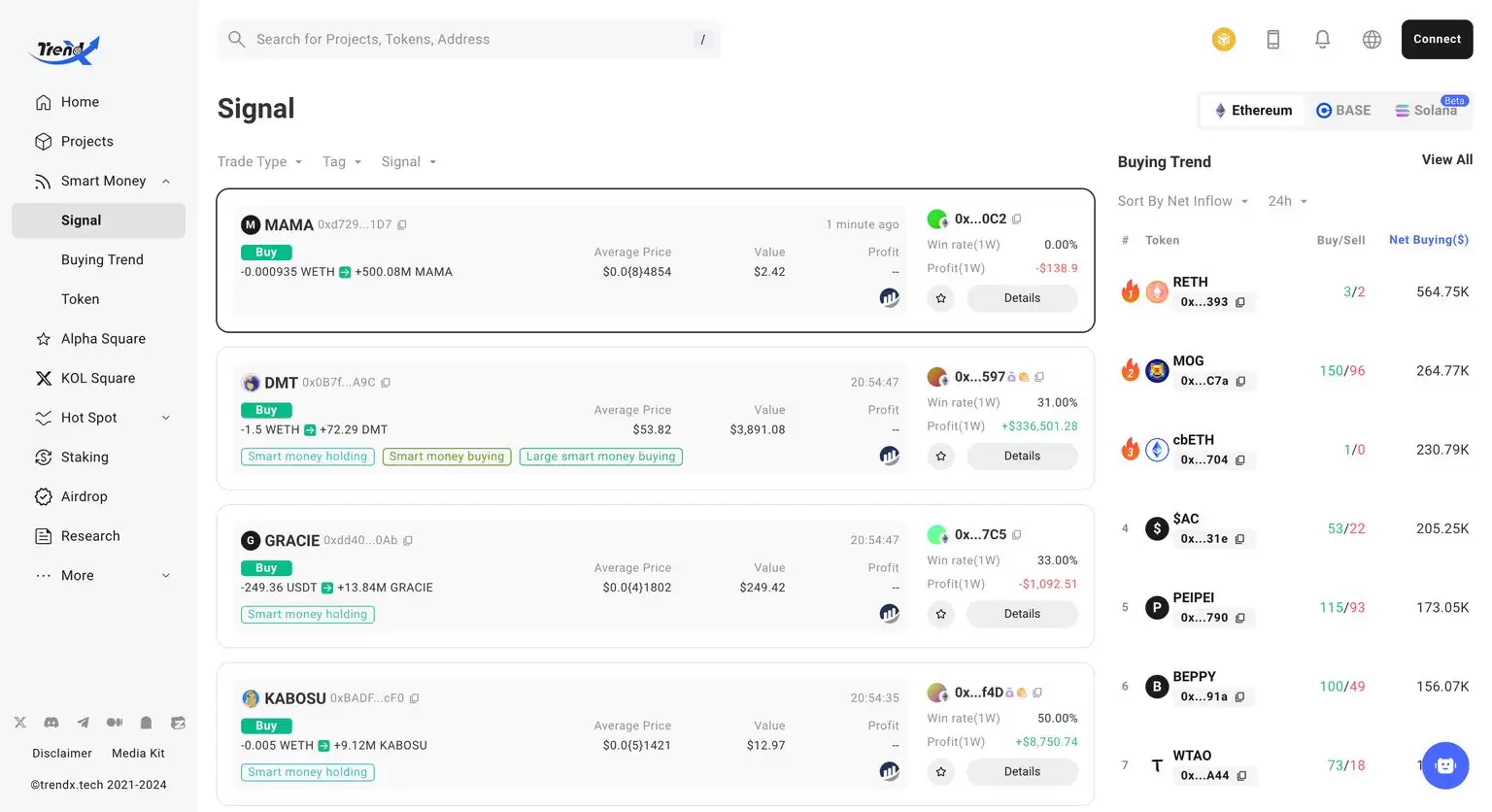This screenshot has height=812, width=1492.
Task: Expand the Sort By Net Inflow dropdown
Action: pyautogui.click(x=1182, y=201)
